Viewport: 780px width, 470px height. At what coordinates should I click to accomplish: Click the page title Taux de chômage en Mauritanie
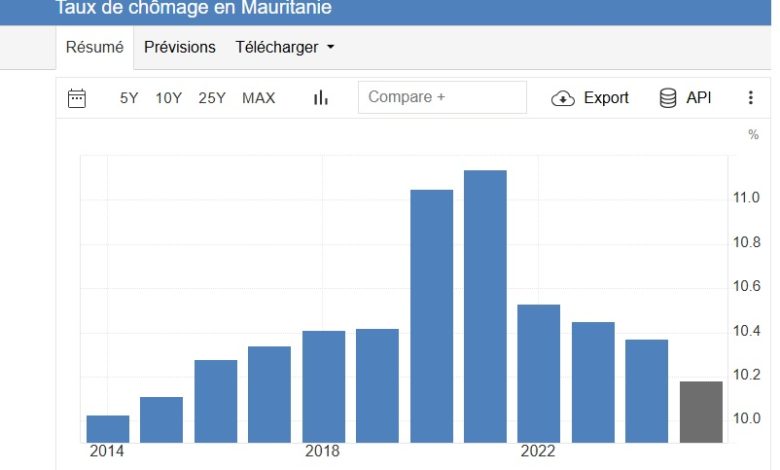(193, 9)
